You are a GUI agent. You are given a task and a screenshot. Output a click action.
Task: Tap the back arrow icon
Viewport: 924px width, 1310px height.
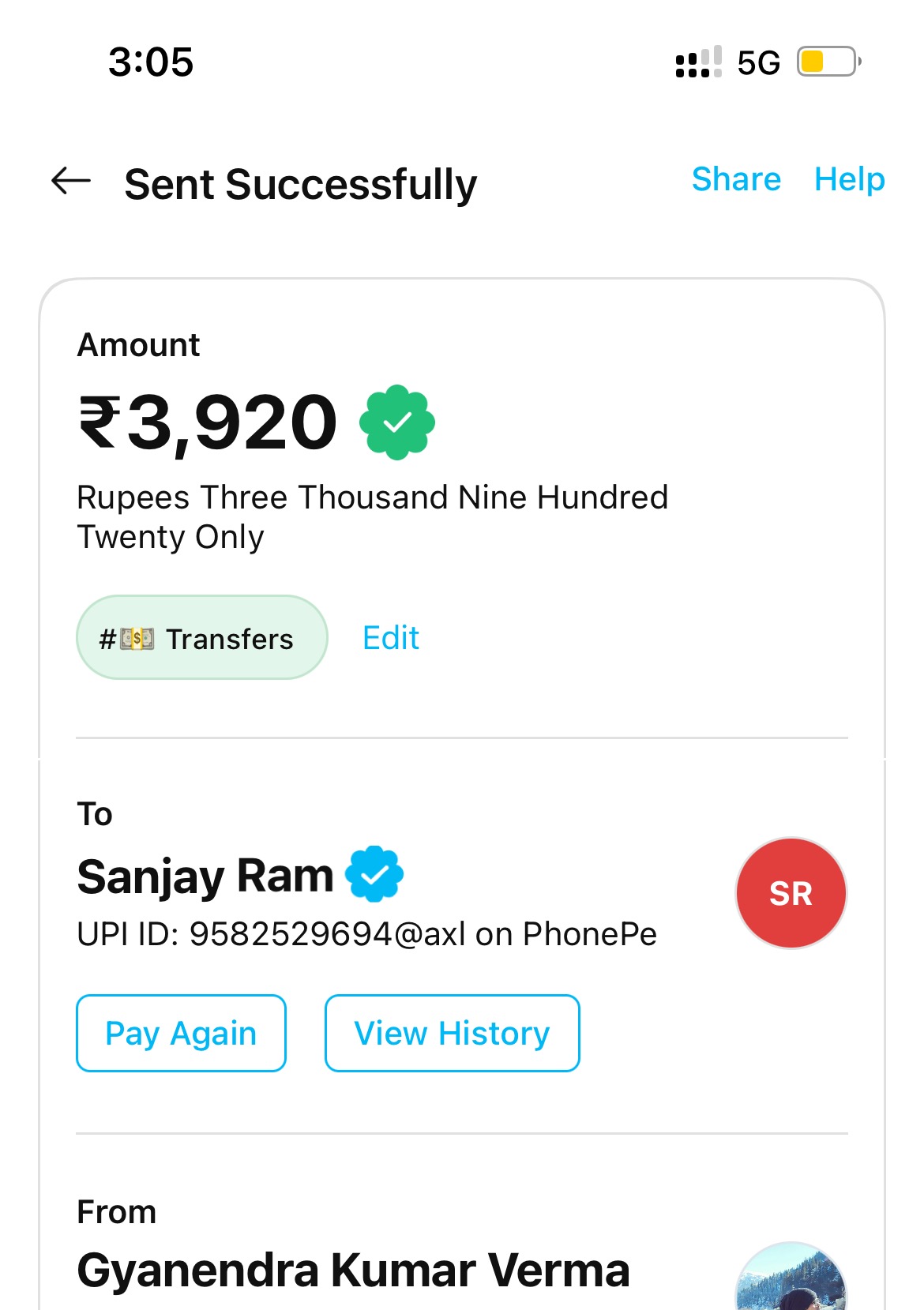click(x=71, y=181)
